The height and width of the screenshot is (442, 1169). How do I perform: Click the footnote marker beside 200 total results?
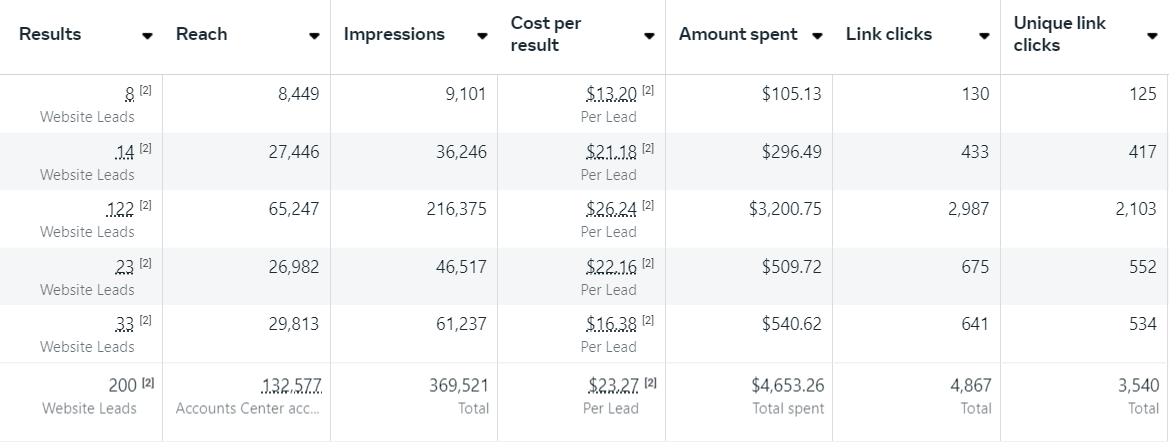point(146,383)
